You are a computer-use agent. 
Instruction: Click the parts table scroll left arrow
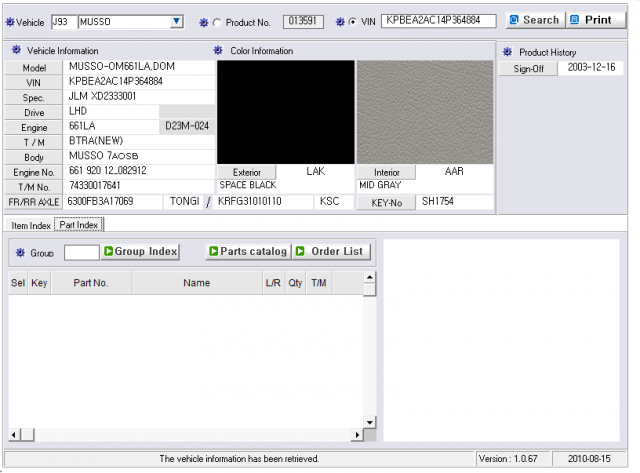(14, 435)
